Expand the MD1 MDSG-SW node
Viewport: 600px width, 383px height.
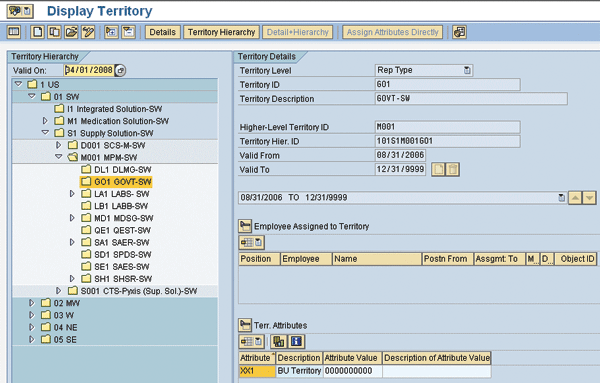[72, 218]
